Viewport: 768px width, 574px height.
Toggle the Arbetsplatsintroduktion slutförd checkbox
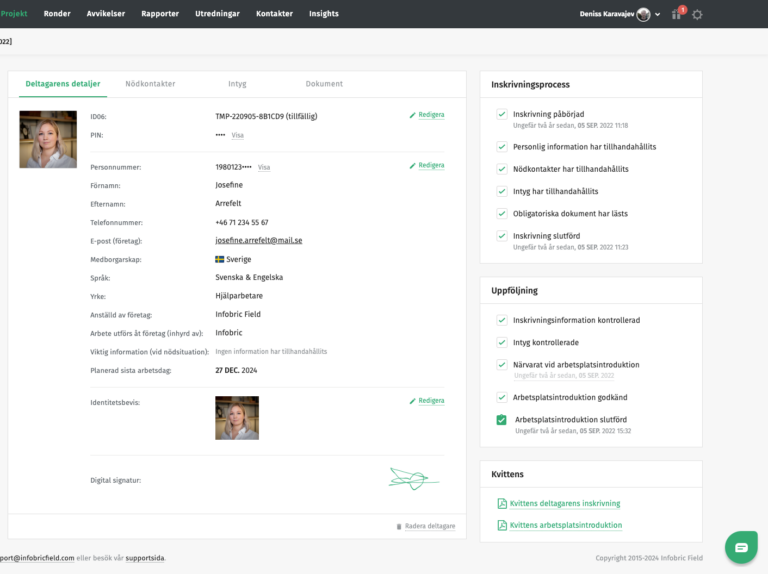tap(502, 420)
